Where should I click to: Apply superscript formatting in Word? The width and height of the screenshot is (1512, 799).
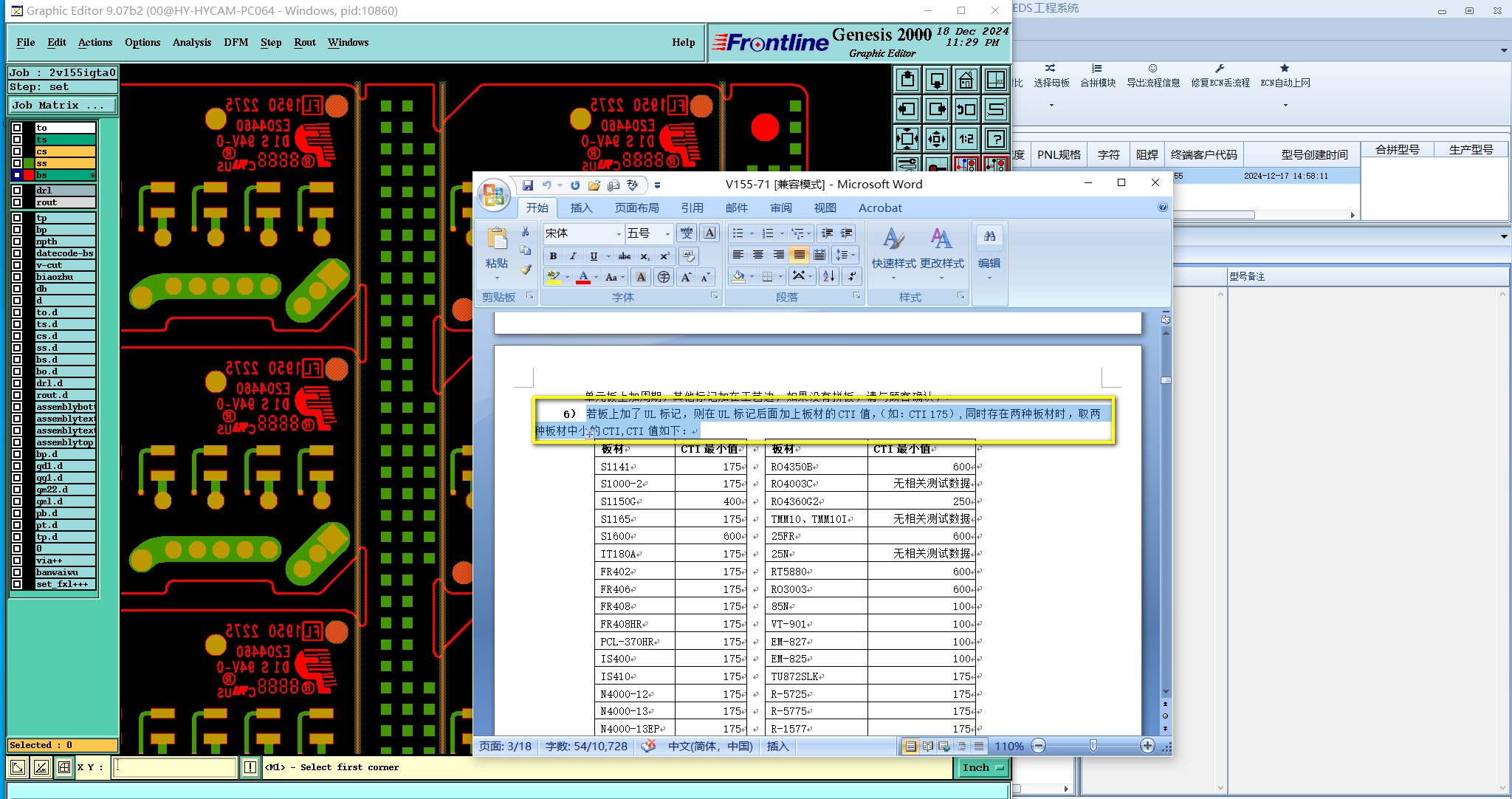[x=664, y=256]
